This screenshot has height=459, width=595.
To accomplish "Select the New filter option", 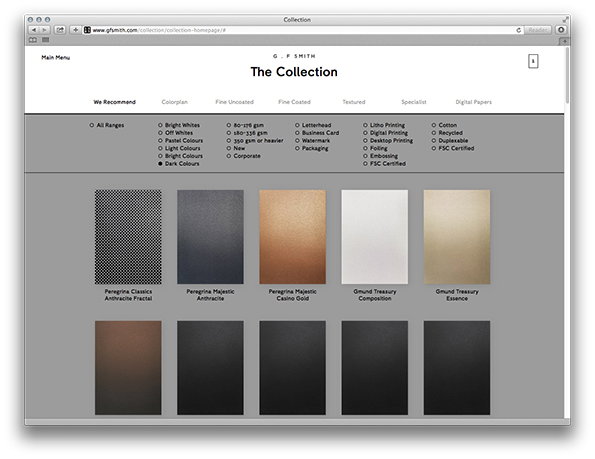I will 236,148.
